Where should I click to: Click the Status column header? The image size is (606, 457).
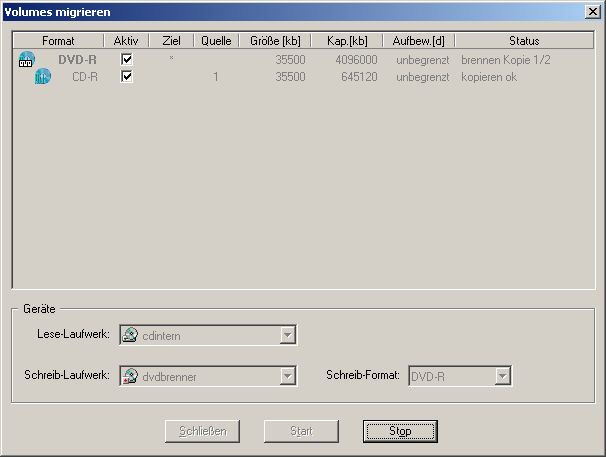pos(523,41)
